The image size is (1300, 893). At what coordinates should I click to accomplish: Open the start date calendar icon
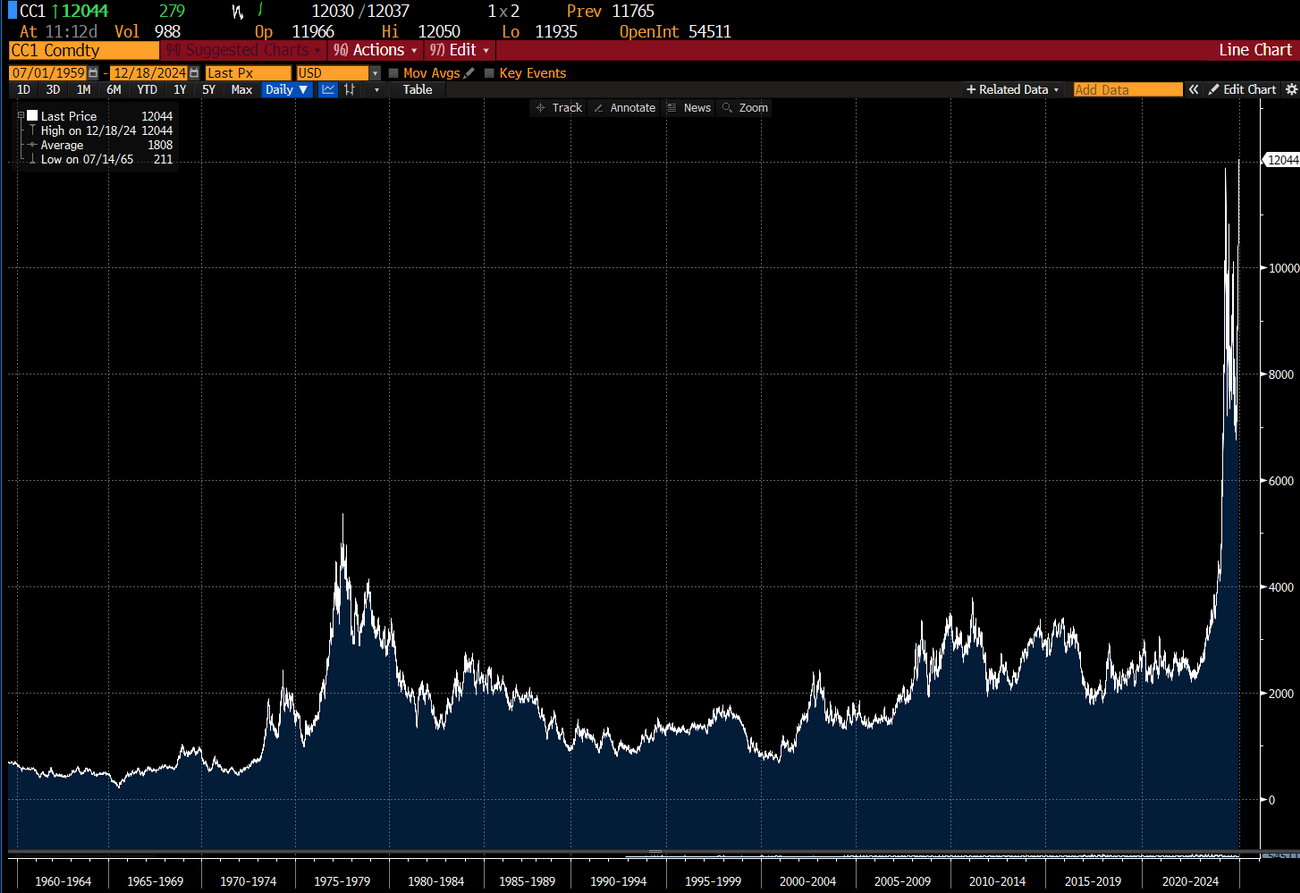point(93,73)
